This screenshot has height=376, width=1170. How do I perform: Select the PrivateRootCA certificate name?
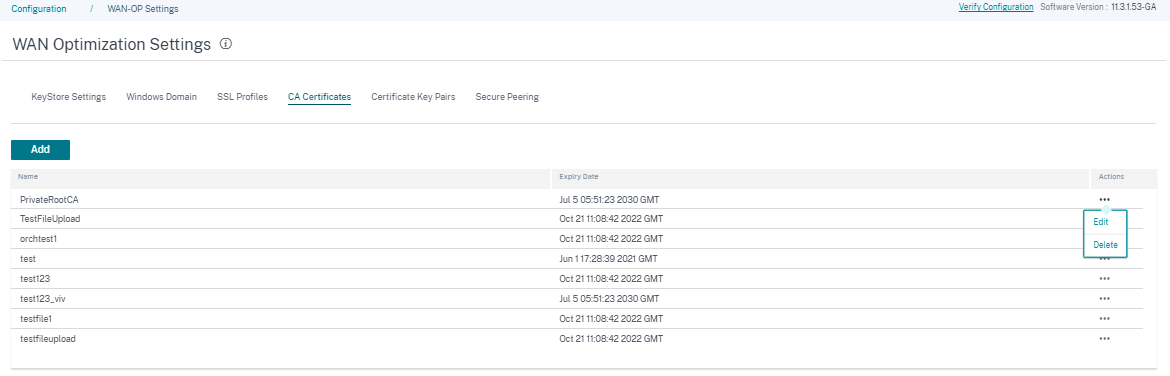click(x=49, y=199)
